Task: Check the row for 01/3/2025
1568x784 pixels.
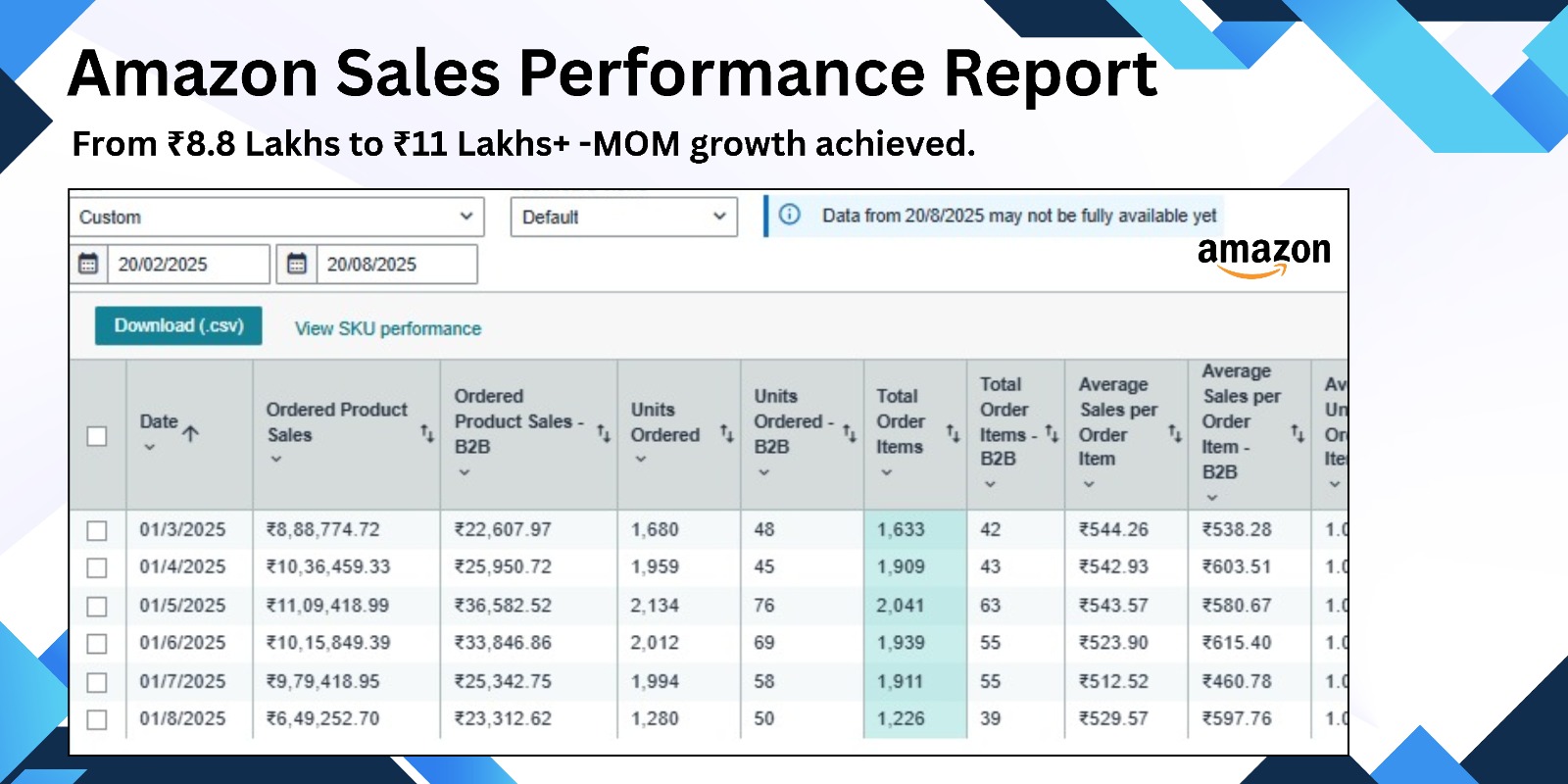Action: pos(97,530)
